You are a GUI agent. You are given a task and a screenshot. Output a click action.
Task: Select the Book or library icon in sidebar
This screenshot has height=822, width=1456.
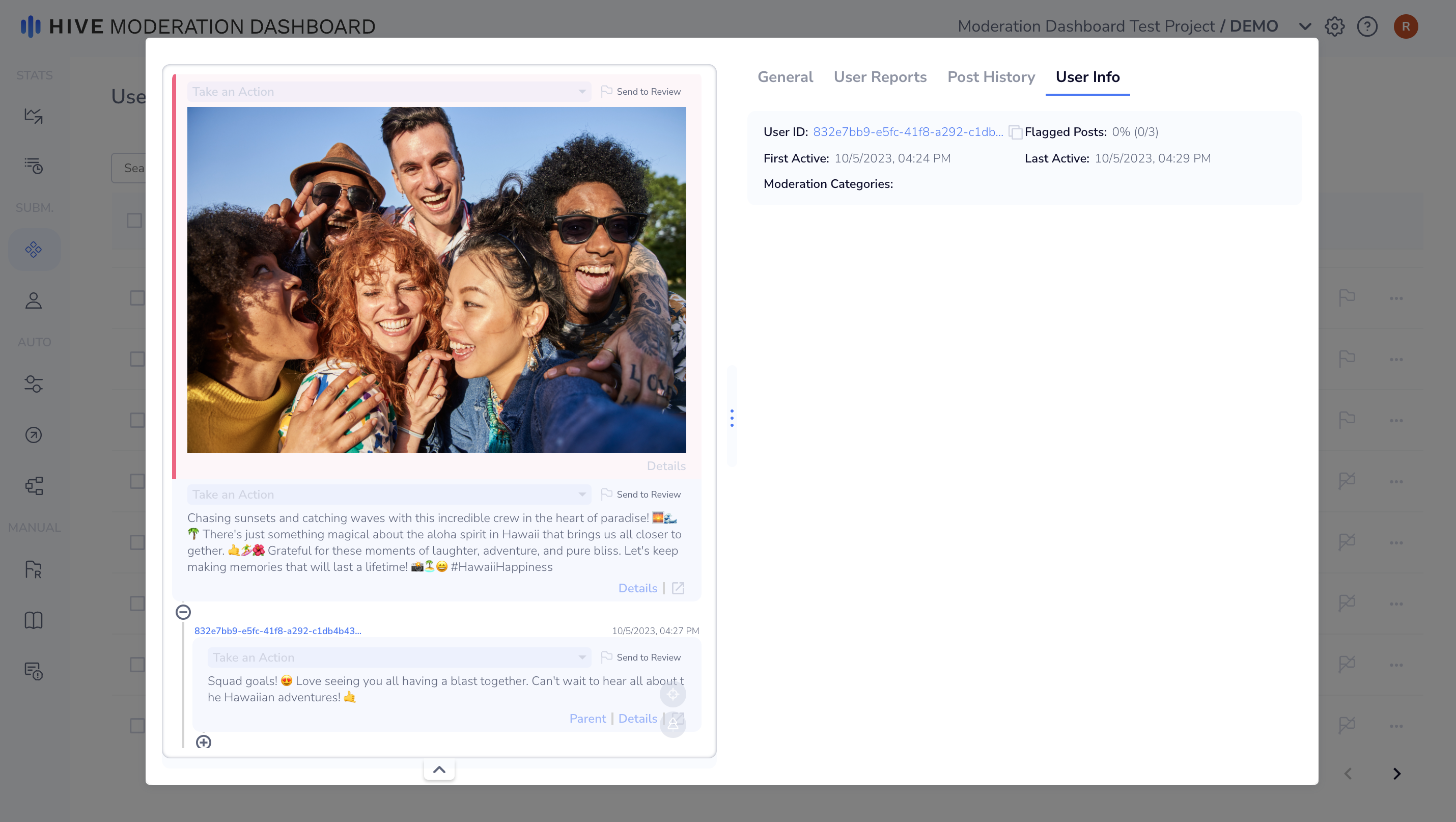tap(34, 620)
